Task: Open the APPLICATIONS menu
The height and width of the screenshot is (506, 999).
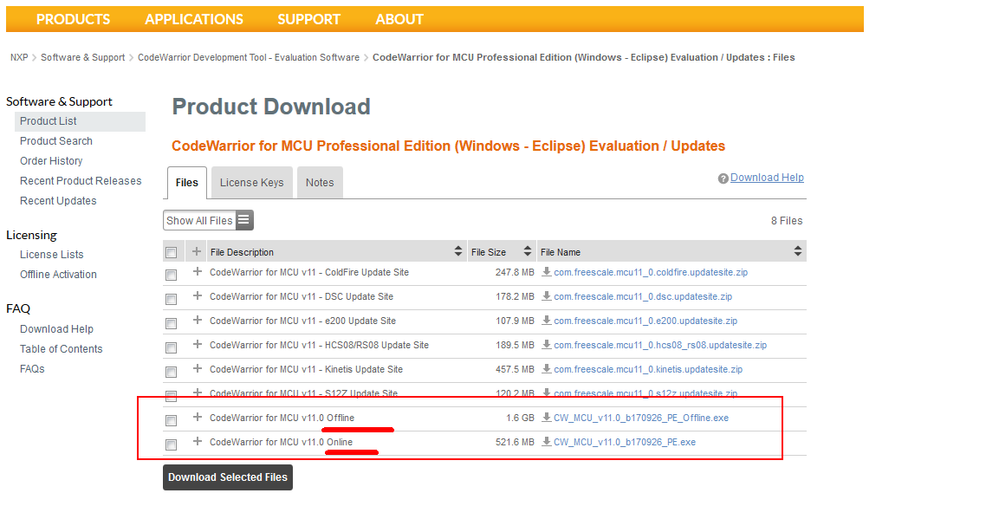Action: coord(194,19)
